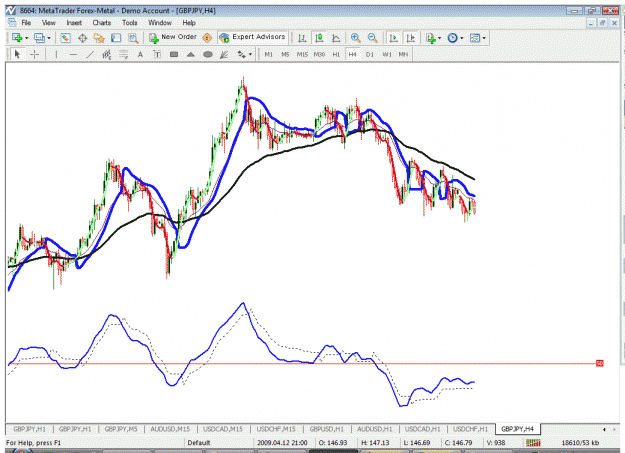Image resolution: width=625 pixels, height=453 pixels.
Task: Toggle the Expert Advisors button
Action: coord(253,37)
